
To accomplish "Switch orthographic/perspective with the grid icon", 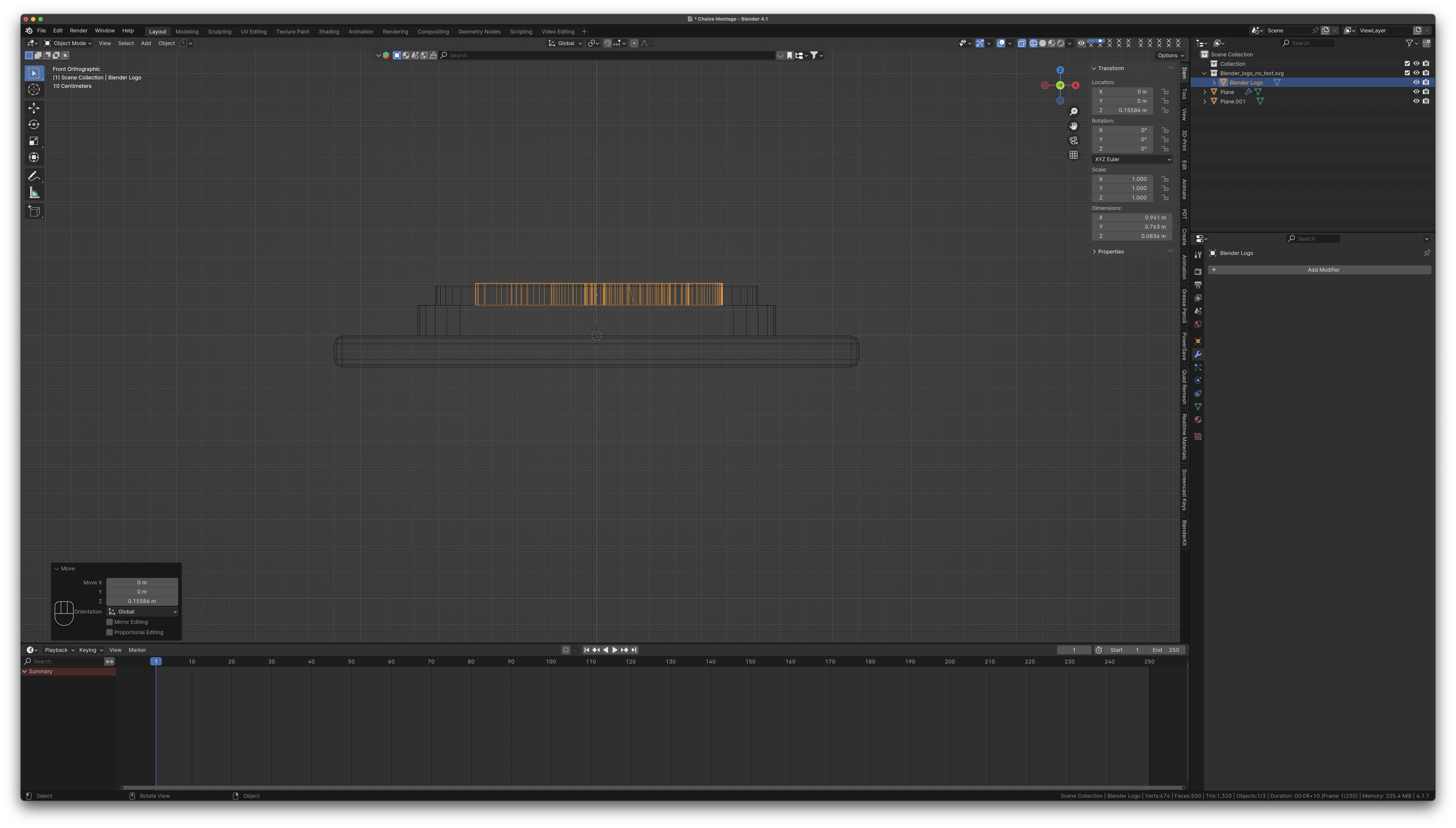I will click(x=1073, y=155).
